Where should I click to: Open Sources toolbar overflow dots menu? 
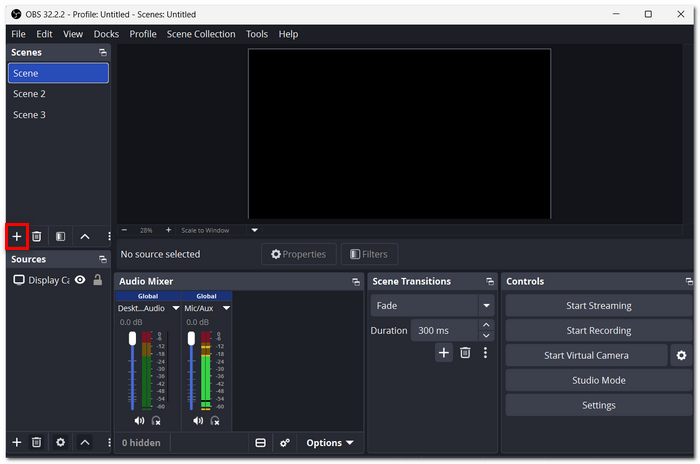109,442
